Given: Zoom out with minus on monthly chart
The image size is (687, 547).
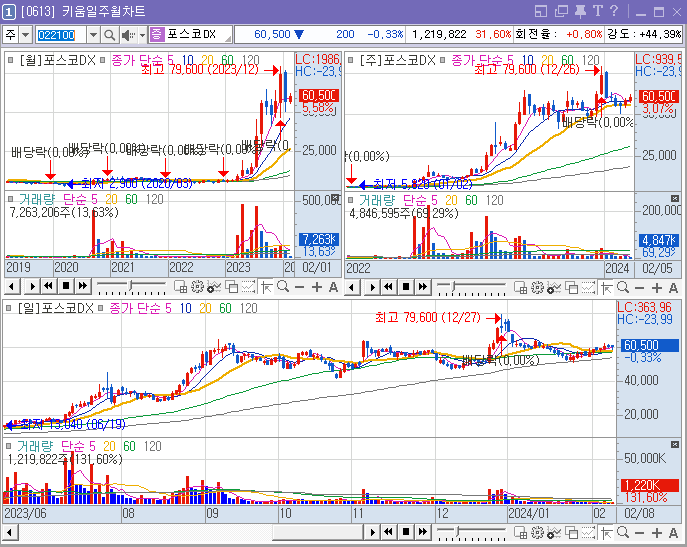Looking at the screenshot, I should tap(300, 288).
